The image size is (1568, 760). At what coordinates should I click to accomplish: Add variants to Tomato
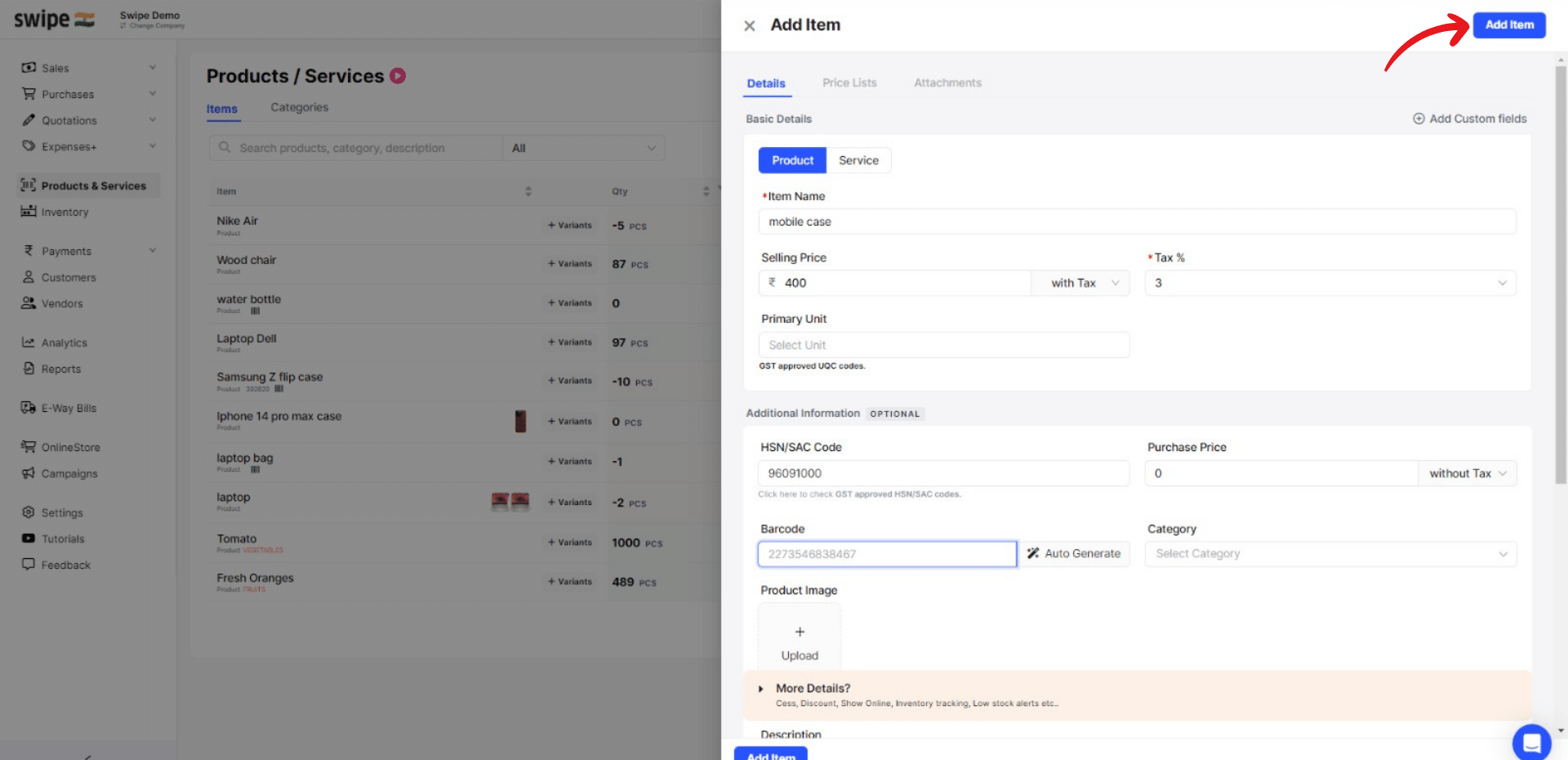pos(570,543)
